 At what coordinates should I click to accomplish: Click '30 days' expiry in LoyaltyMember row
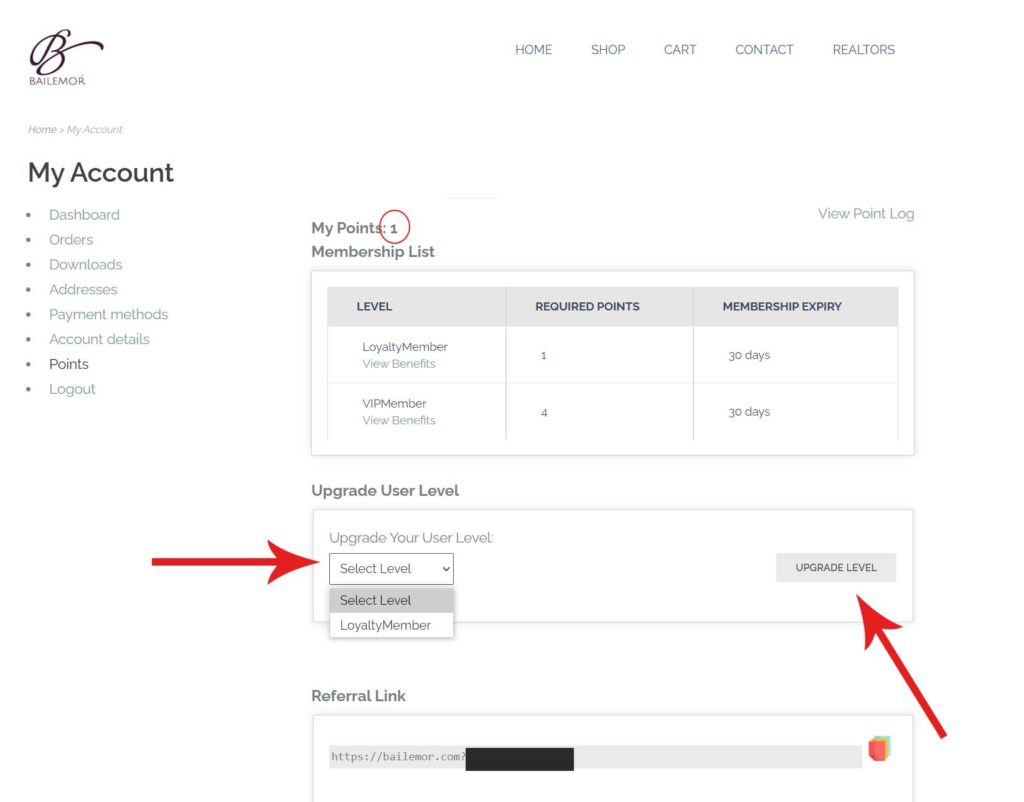point(749,355)
